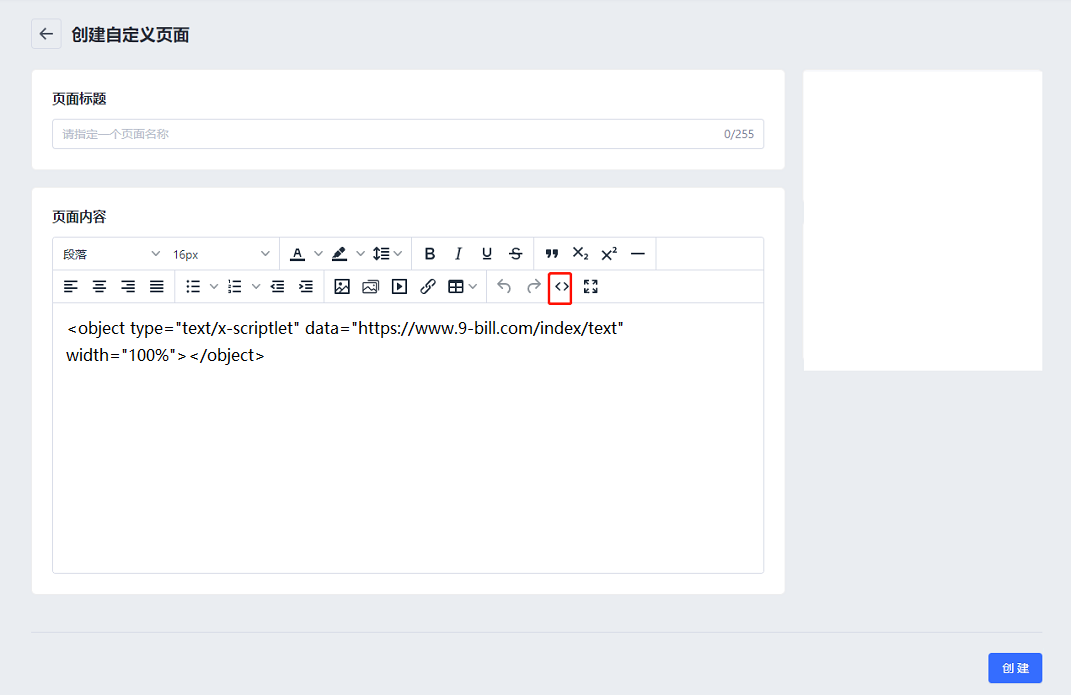This screenshot has width=1071, height=695.
Task: Click the undo arrow icon
Action: tap(504, 287)
